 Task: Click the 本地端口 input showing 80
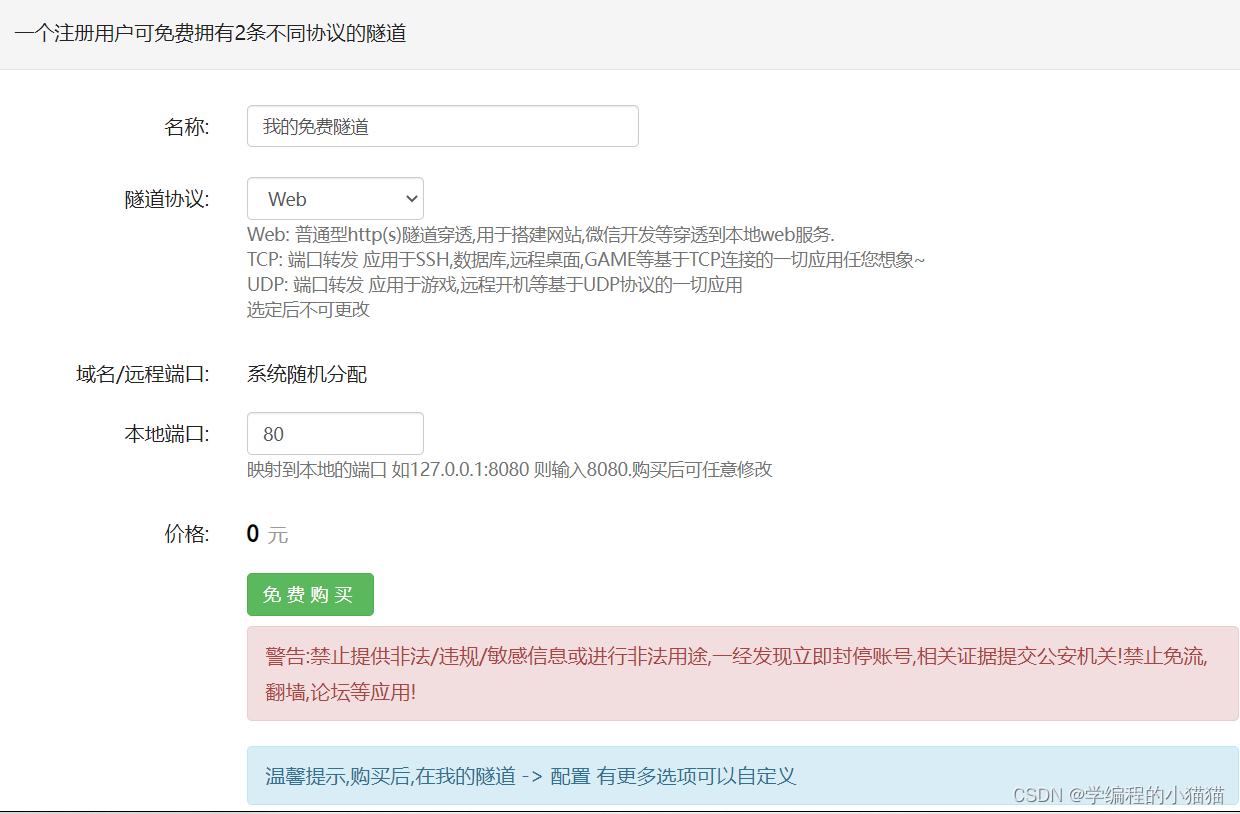335,434
